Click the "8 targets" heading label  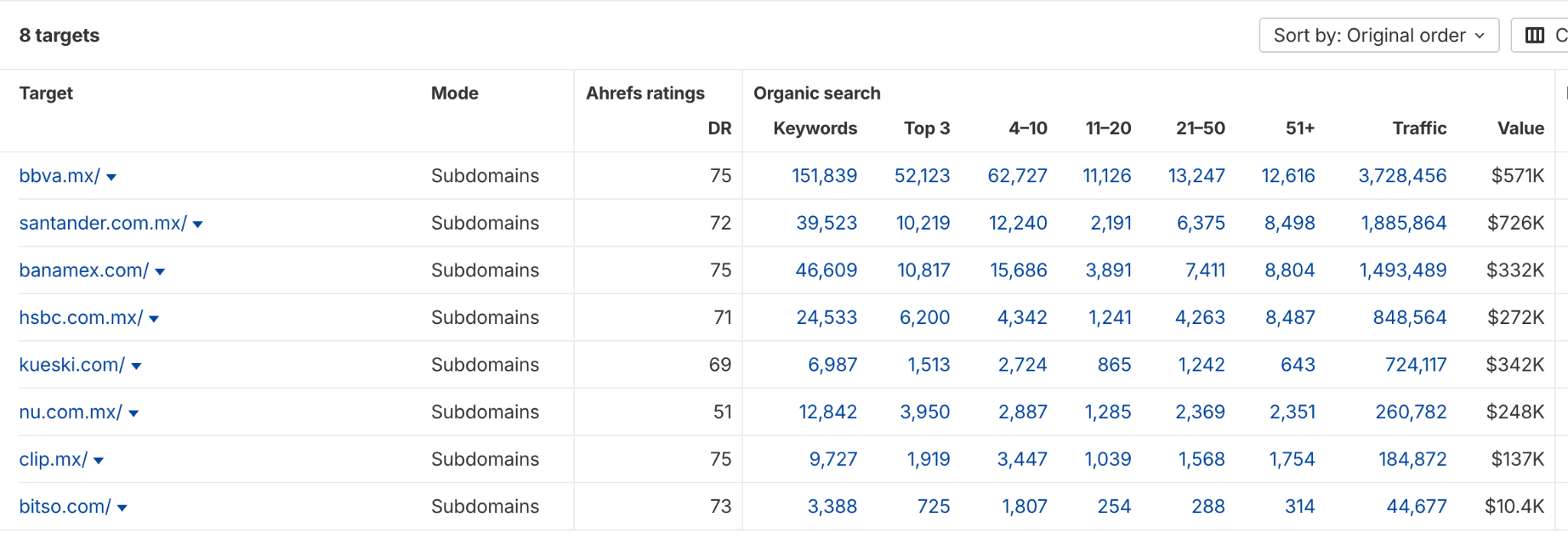pyautogui.click(x=58, y=34)
